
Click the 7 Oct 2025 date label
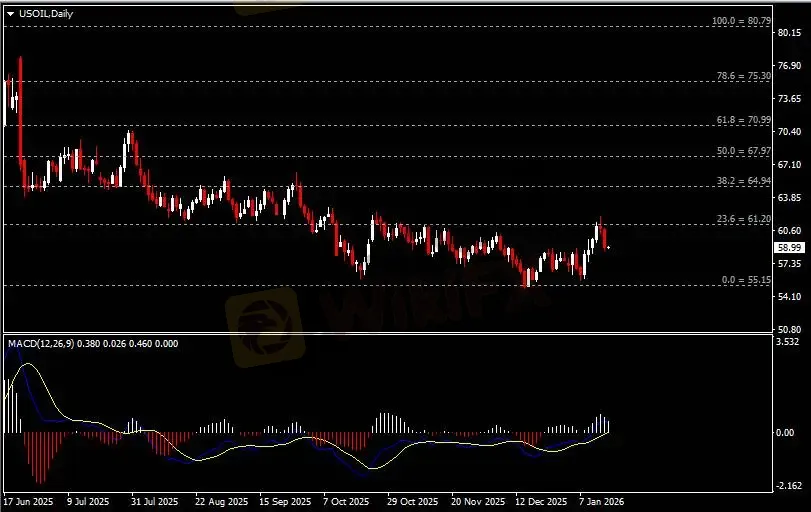[x=346, y=502]
